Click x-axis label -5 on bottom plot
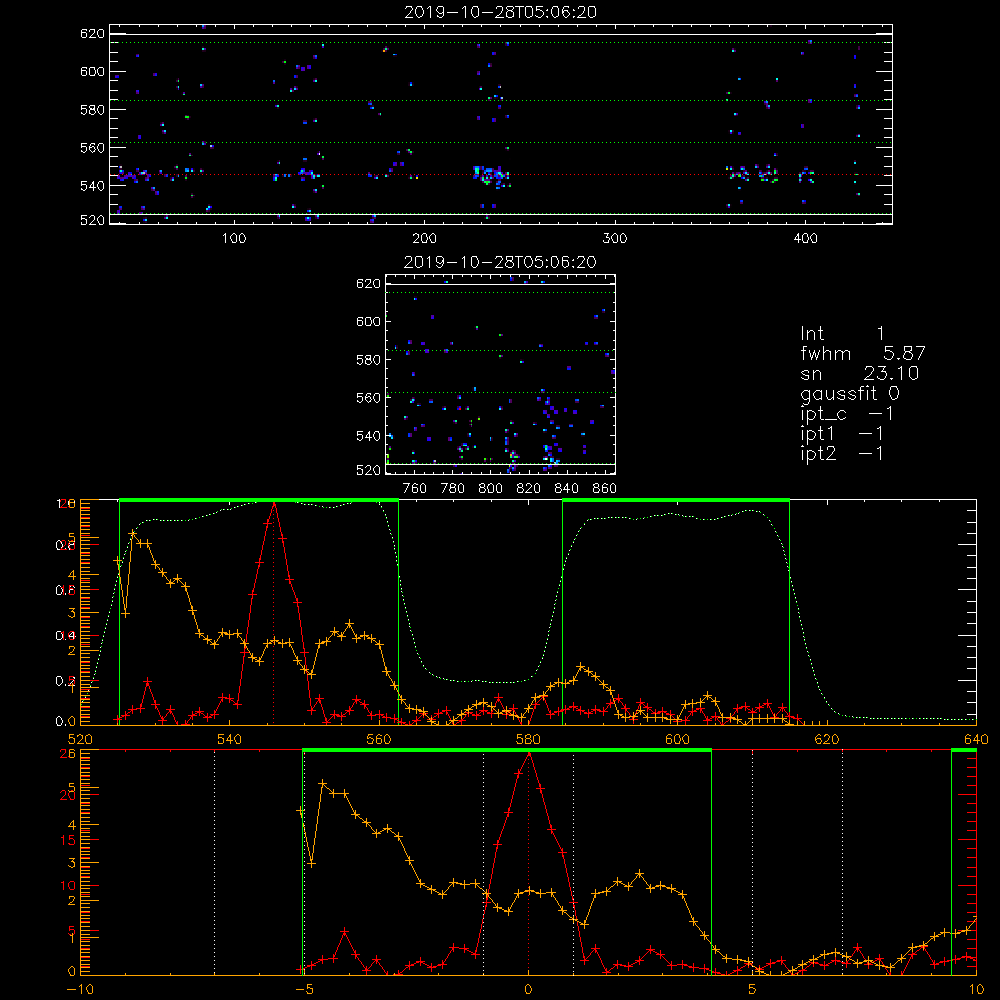 pyautogui.click(x=305, y=989)
